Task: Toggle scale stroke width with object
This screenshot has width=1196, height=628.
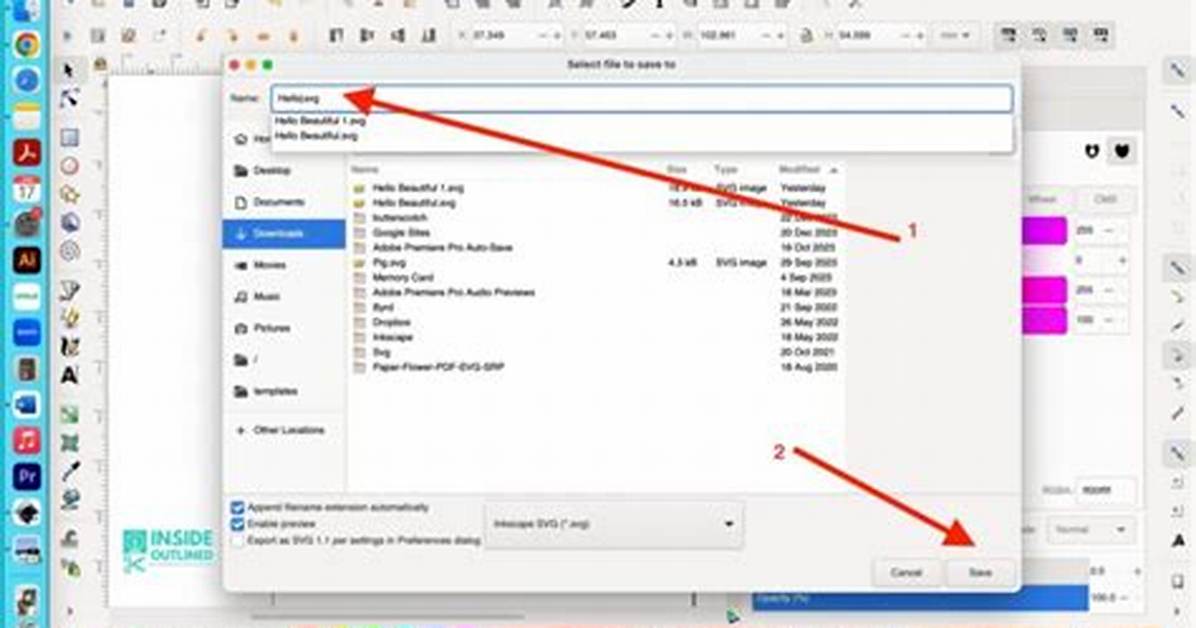Action: (x=1008, y=35)
